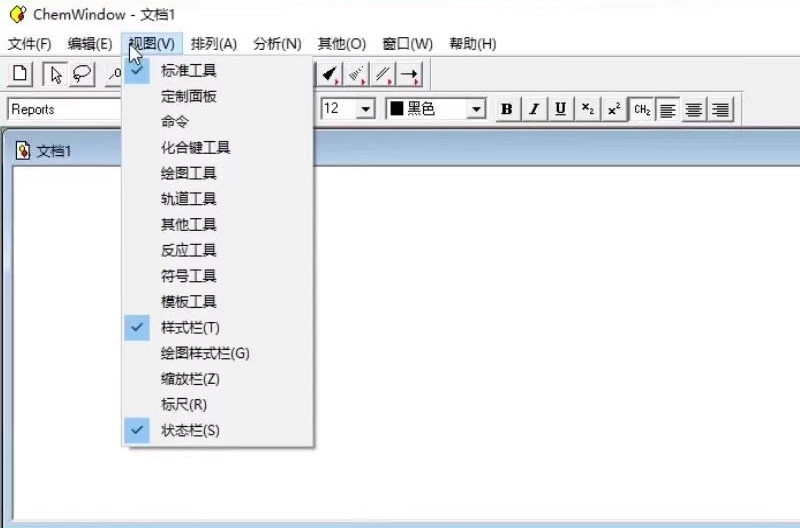
Task: Open the 黑色 color dropdown arrow
Action: click(x=476, y=109)
